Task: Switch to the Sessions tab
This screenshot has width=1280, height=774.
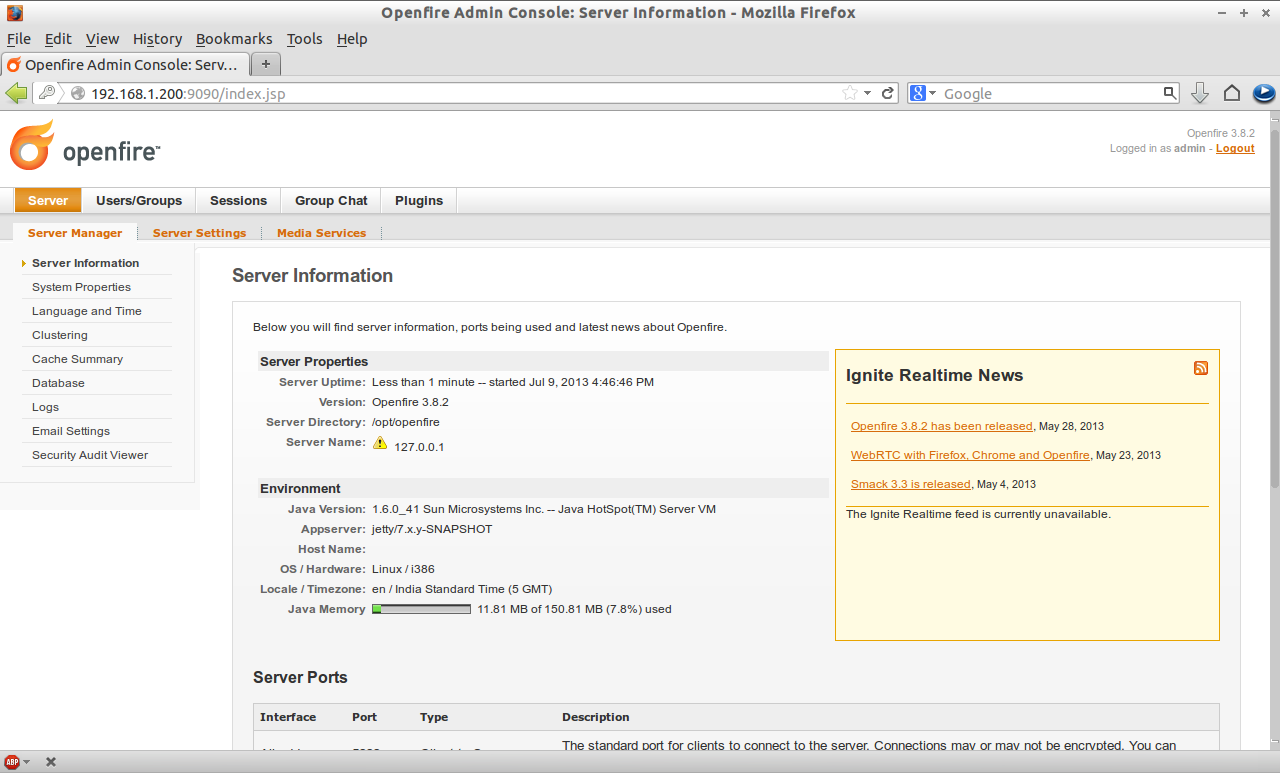Action: point(238,200)
